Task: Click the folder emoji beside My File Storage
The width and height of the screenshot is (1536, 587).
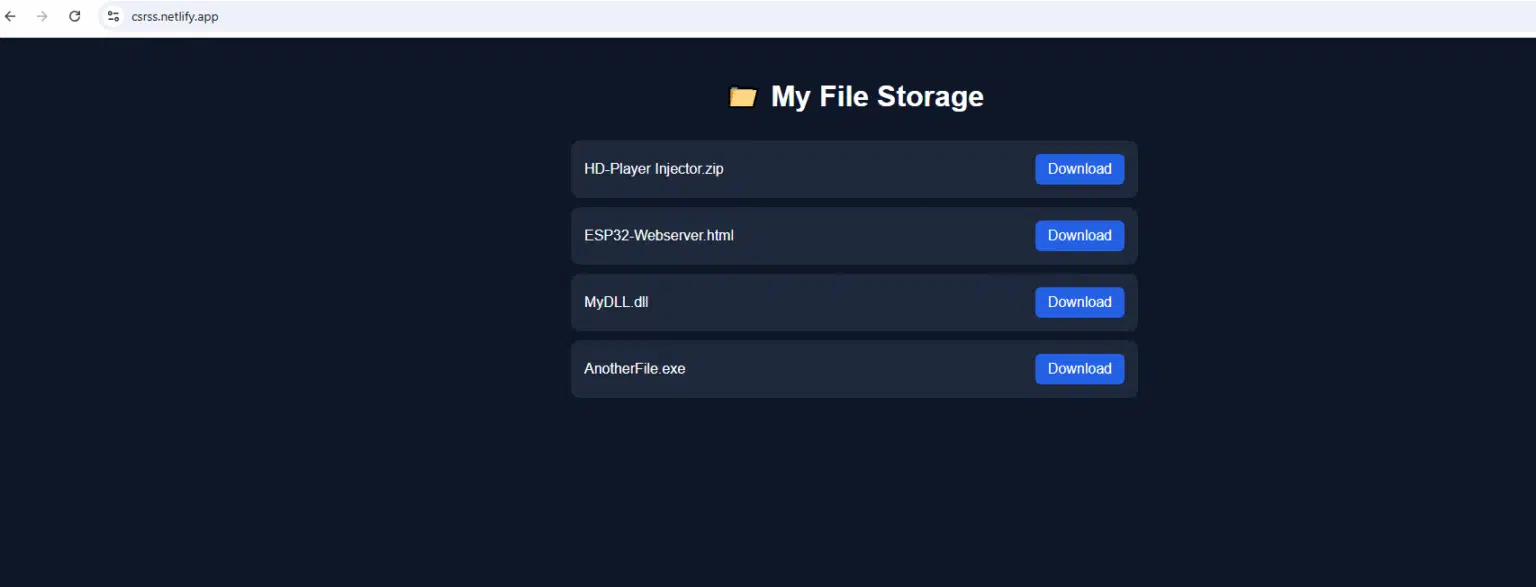Action: pos(741,96)
